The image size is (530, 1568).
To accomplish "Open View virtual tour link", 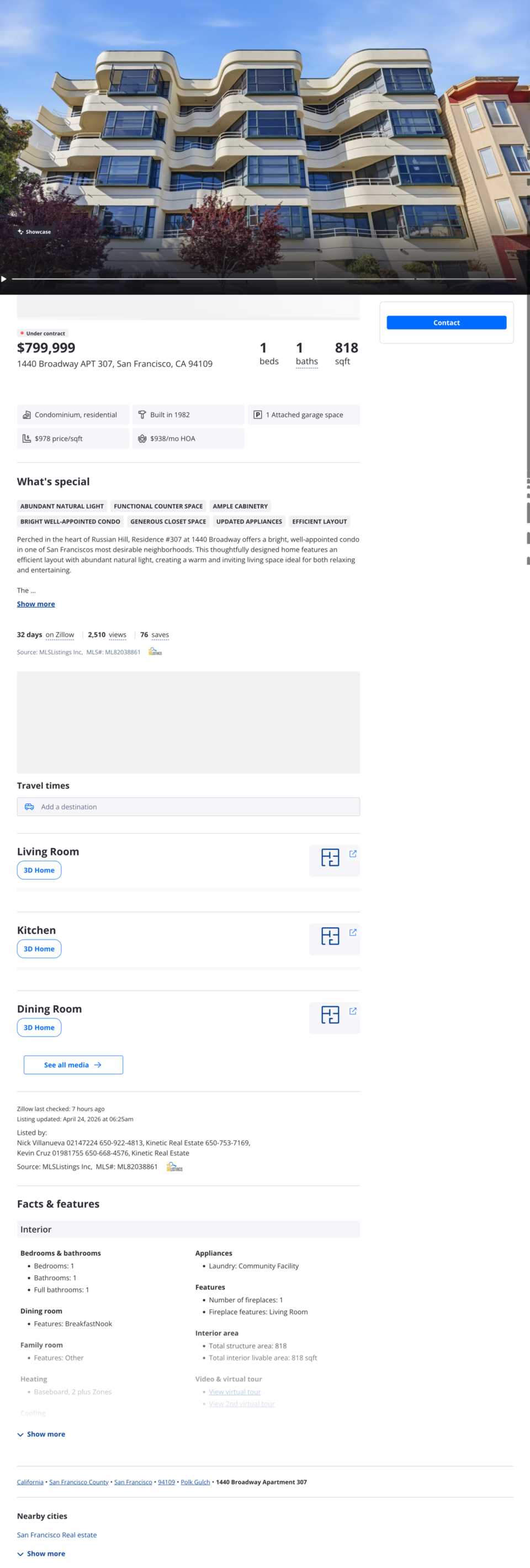I will tap(235, 1391).
